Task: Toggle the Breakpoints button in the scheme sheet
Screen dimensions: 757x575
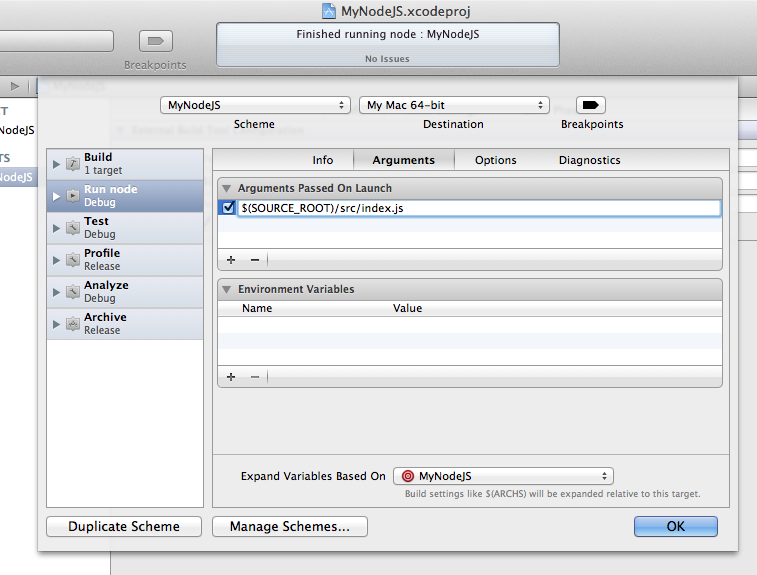Action: click(590, 105)
